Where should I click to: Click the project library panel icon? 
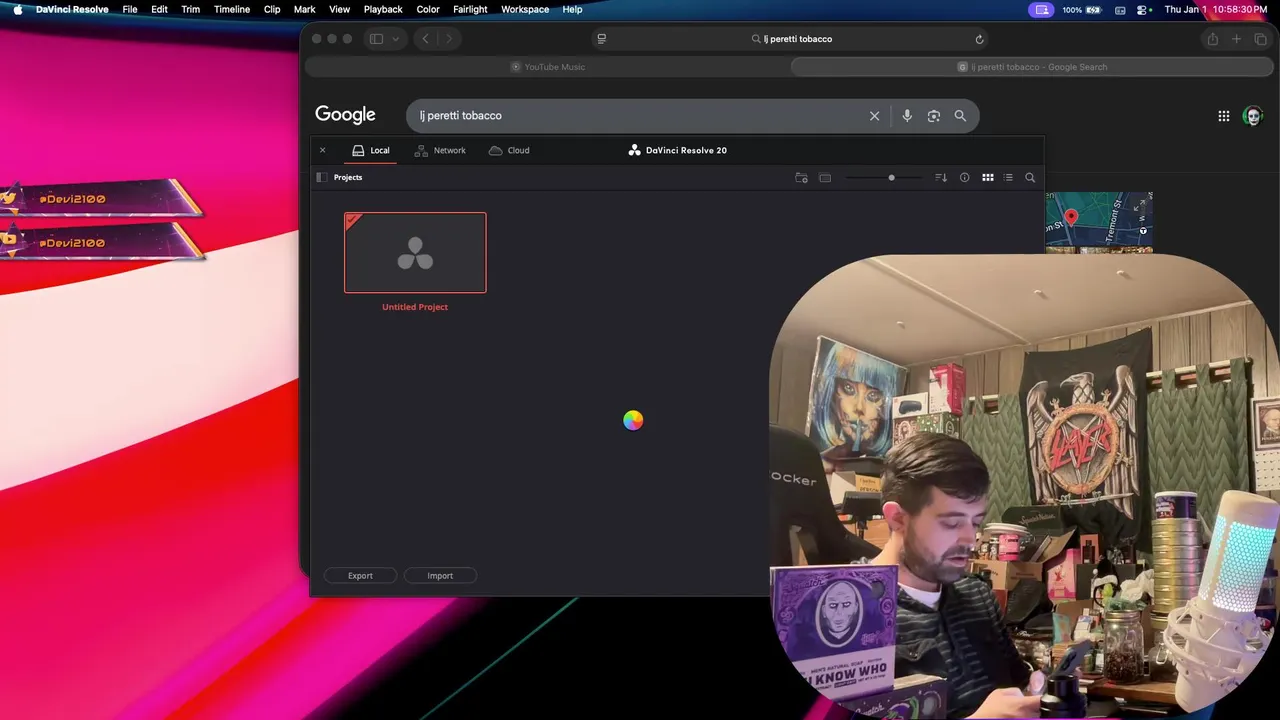coord(825,178)
